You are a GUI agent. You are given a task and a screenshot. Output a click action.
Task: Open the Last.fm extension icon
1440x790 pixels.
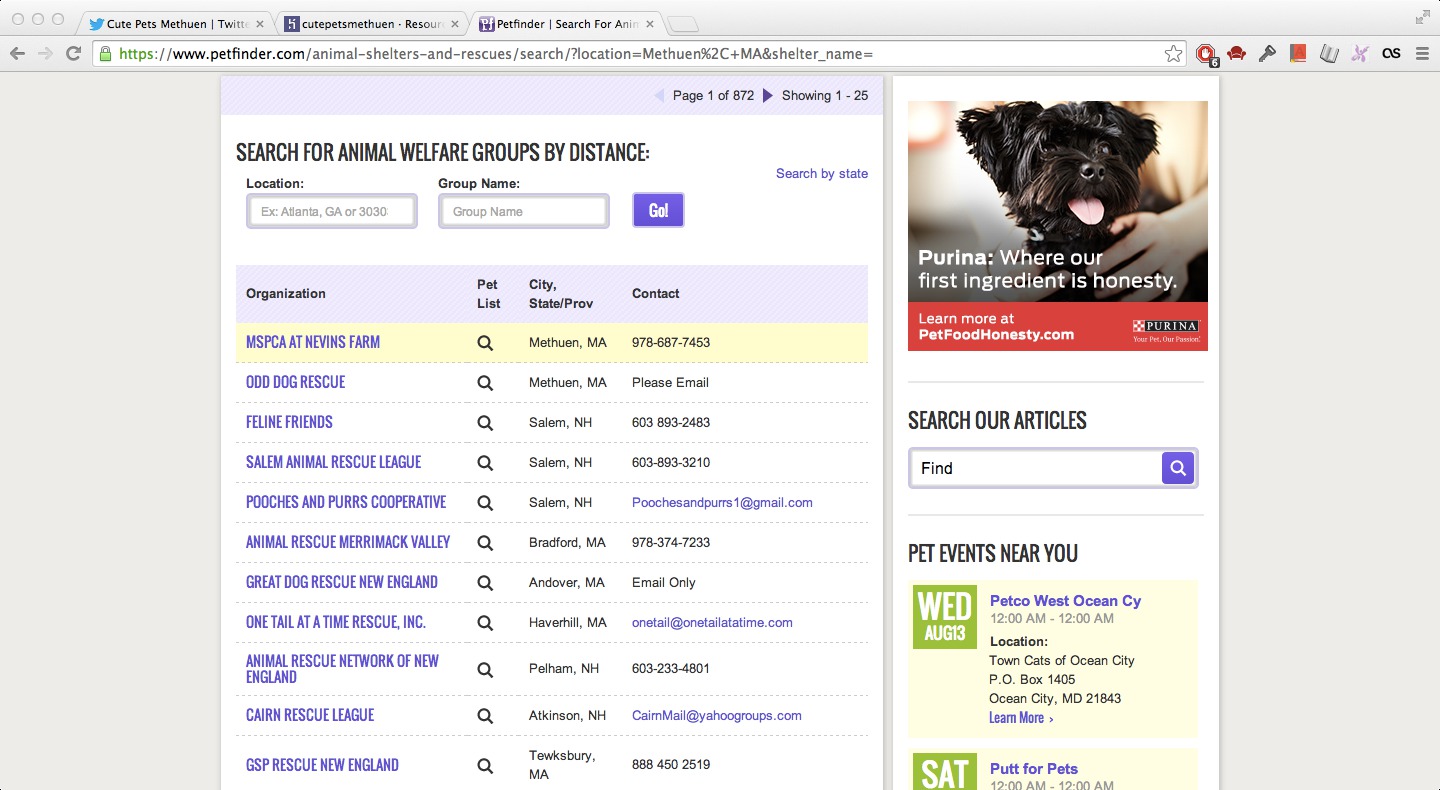pyautogui.click(x=1391, y=54)
